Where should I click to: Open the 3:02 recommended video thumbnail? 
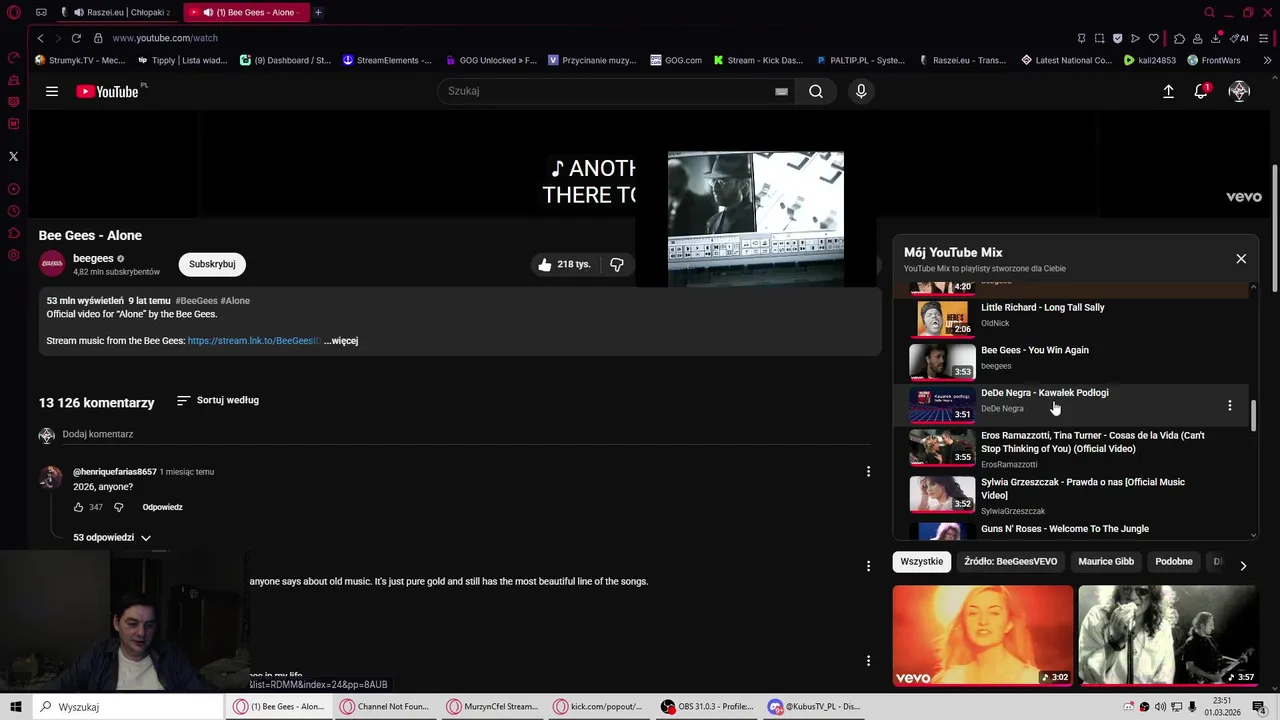982,636
